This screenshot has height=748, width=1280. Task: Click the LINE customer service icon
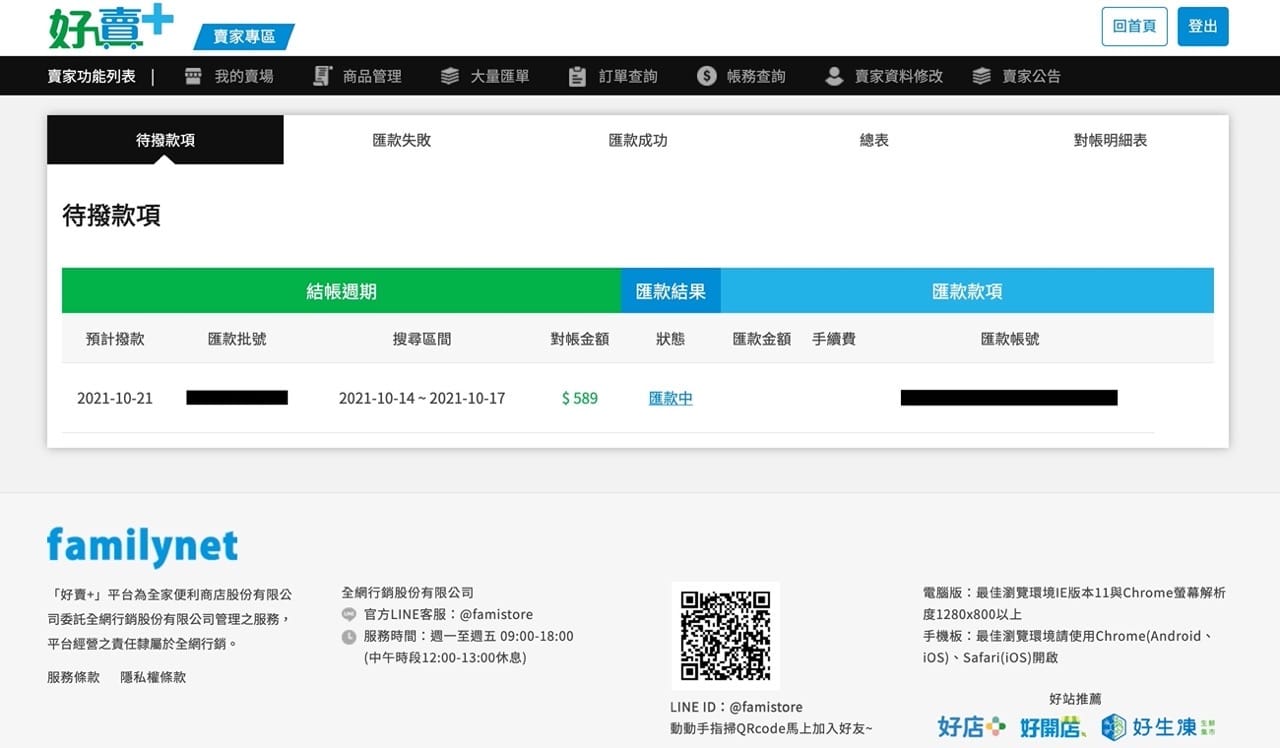pos(349,615)
